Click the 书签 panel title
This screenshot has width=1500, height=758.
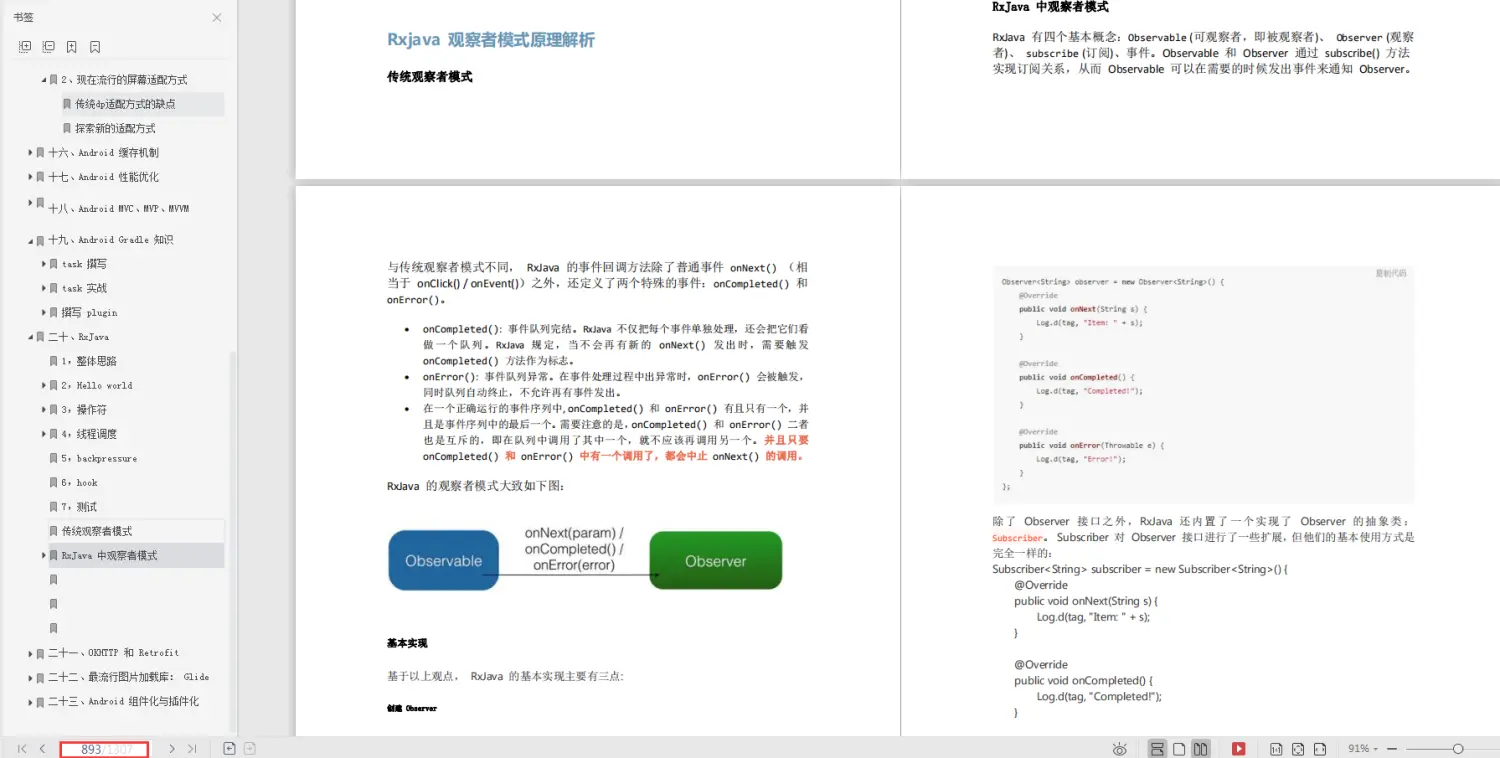click(x=23, y=17)
